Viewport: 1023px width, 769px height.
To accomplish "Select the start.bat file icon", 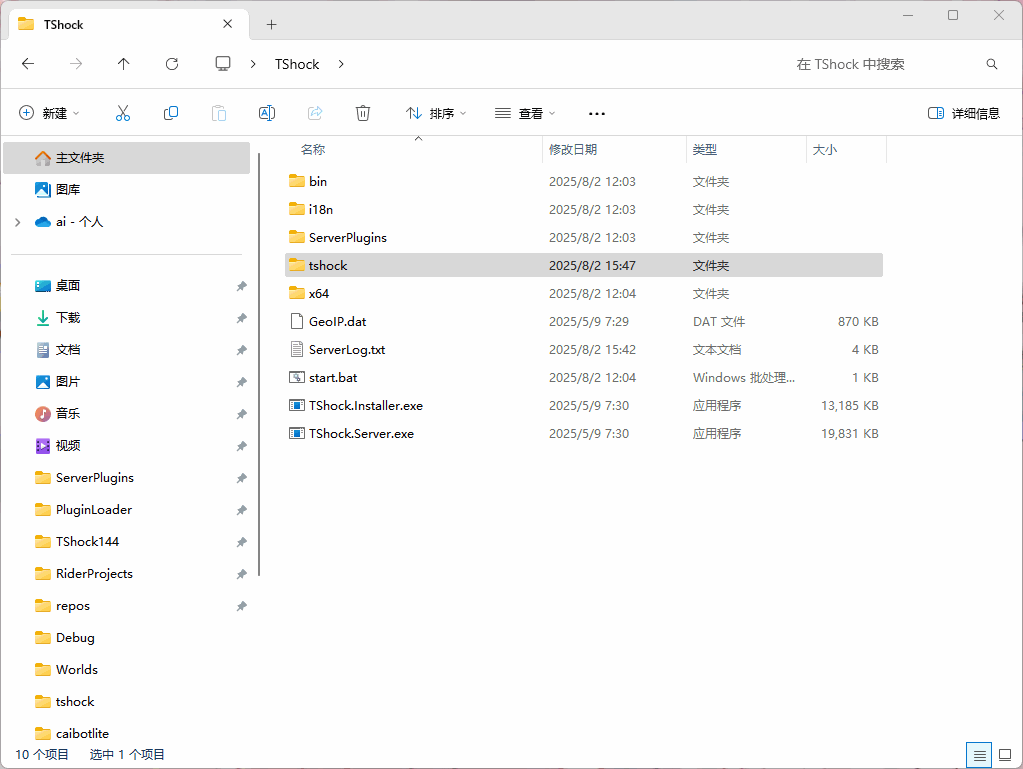I will click(x=297, y=378).
